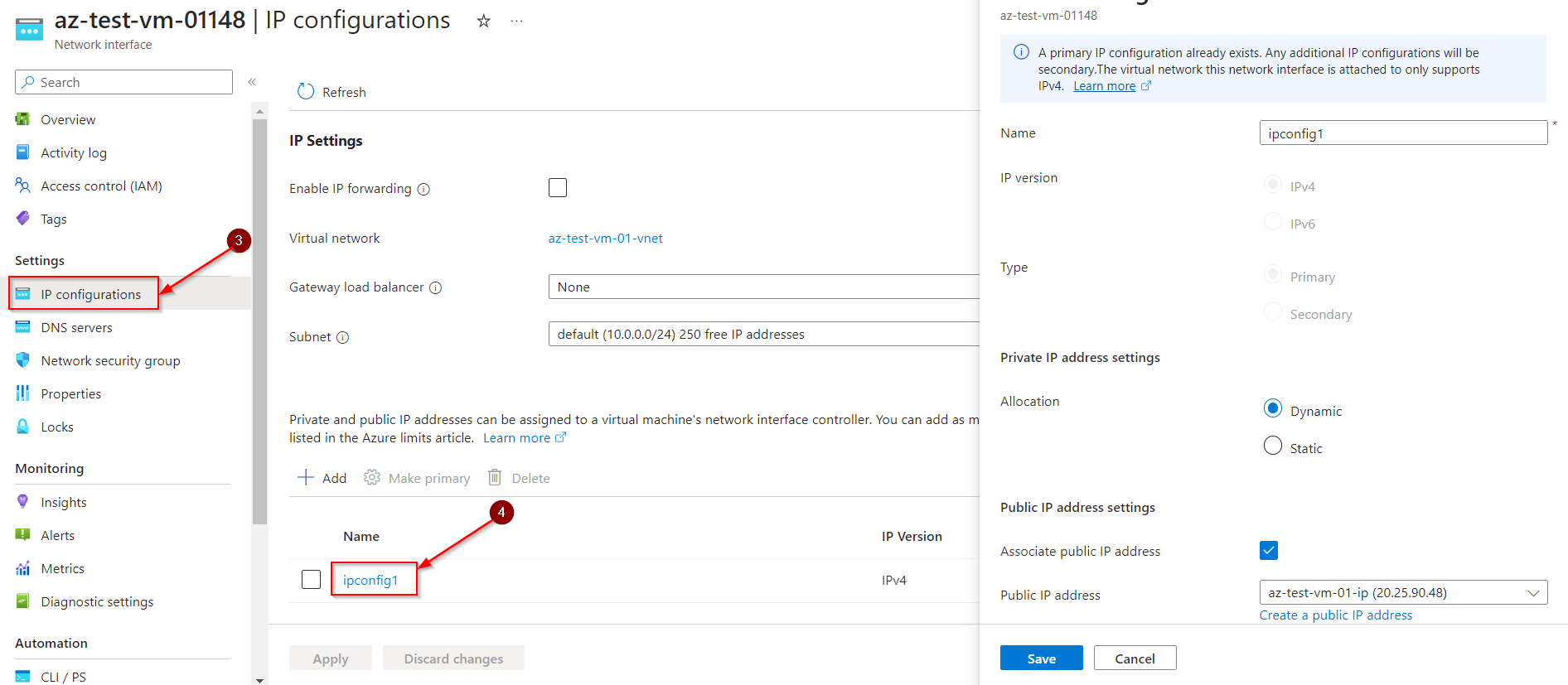The width and height of the screenshot is (1568, 685).
Task: Check the ipconfig1 row checkbox
Action: (312, 579)
